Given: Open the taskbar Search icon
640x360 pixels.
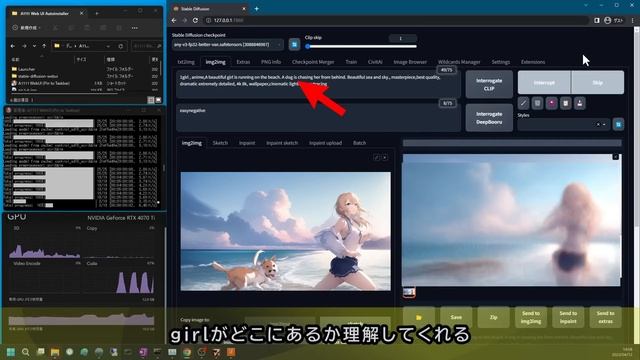Looking at the screenshot, I should pyautogui.click(x=25, y=352).
